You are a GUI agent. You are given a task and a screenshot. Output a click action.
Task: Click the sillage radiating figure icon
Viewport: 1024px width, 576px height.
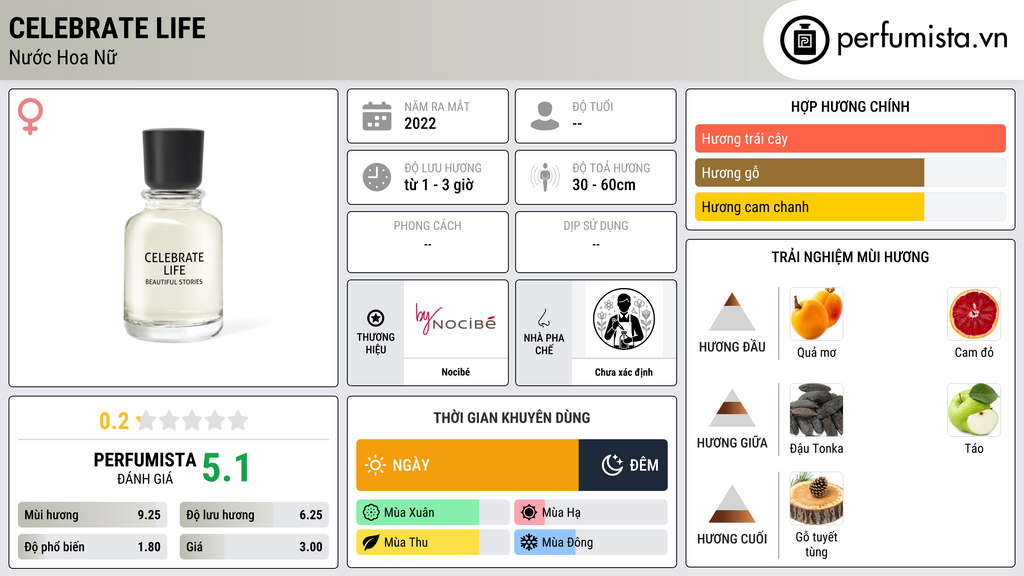click(545, 177)
